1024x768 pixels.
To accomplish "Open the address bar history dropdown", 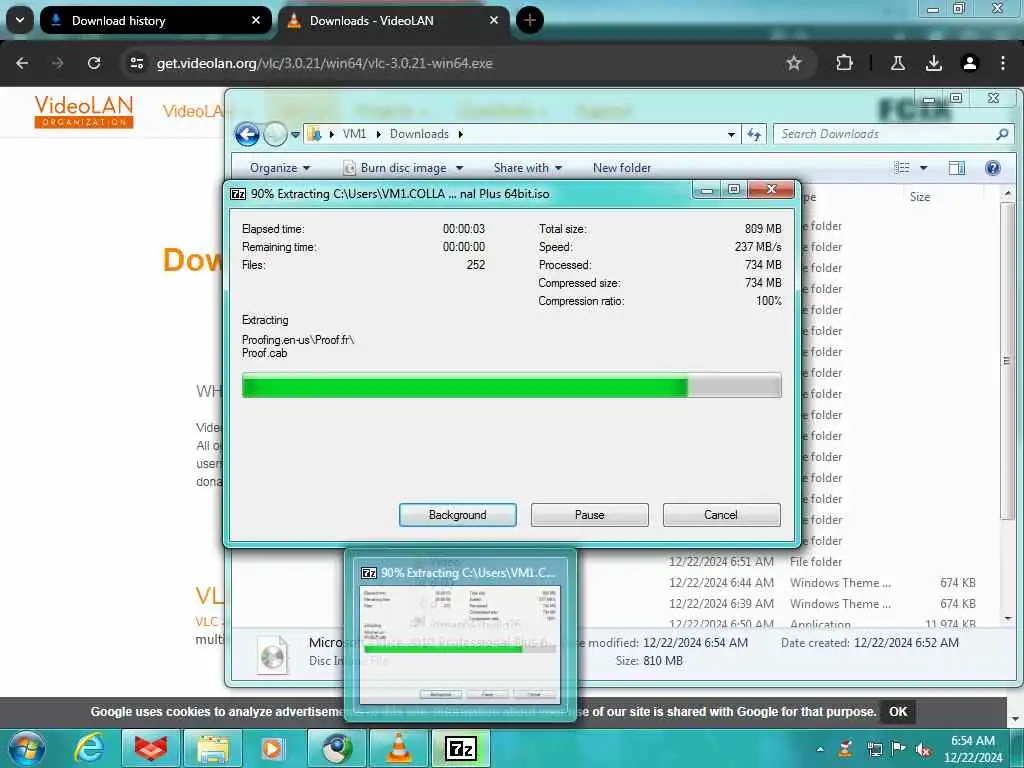I will pos(731,135).
